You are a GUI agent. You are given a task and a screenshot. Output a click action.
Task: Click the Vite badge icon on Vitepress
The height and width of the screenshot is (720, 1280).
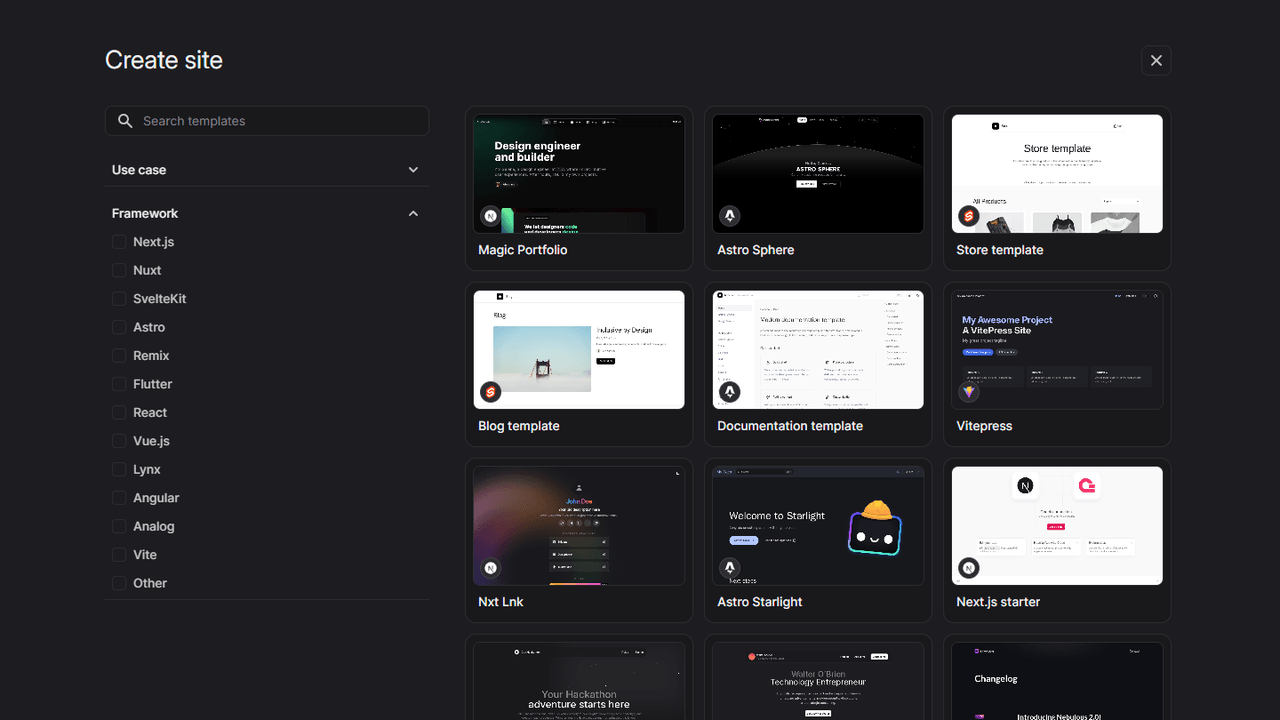point(969,392)
